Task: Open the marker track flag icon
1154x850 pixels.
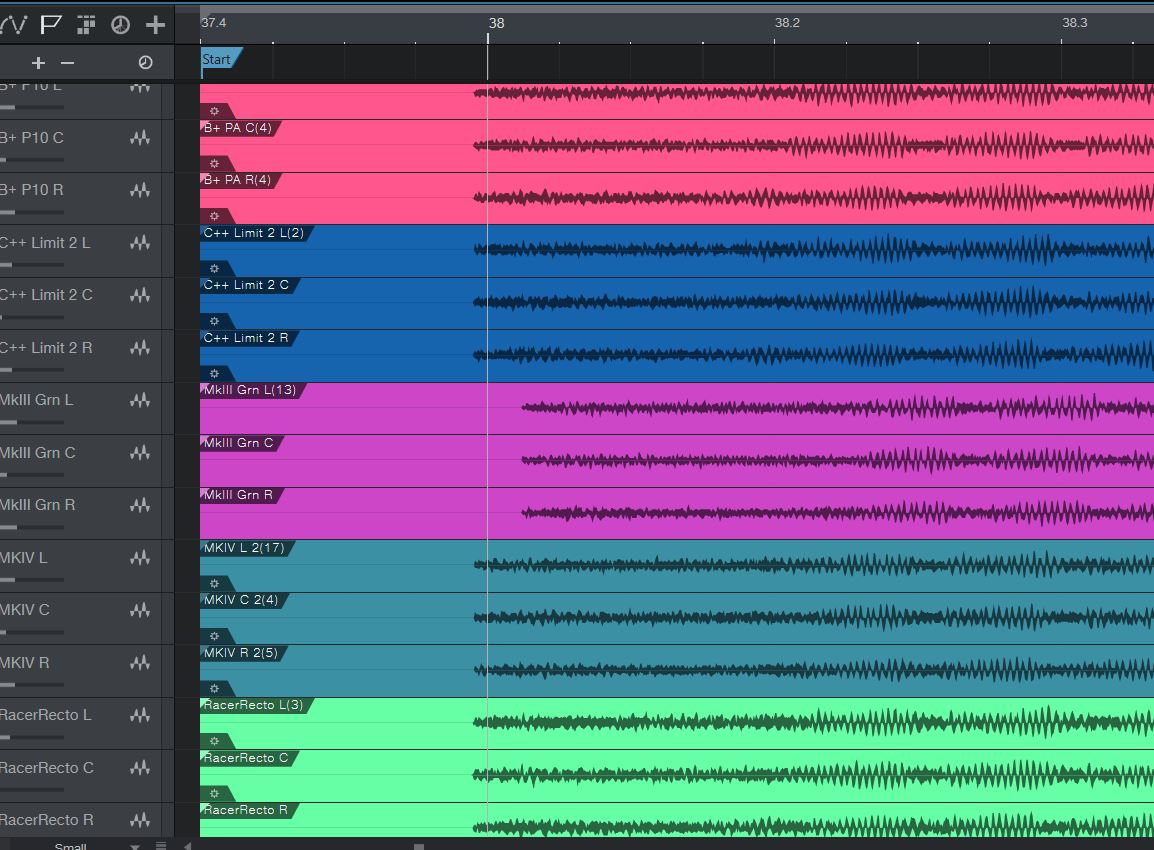Action: tap(50, 25)
